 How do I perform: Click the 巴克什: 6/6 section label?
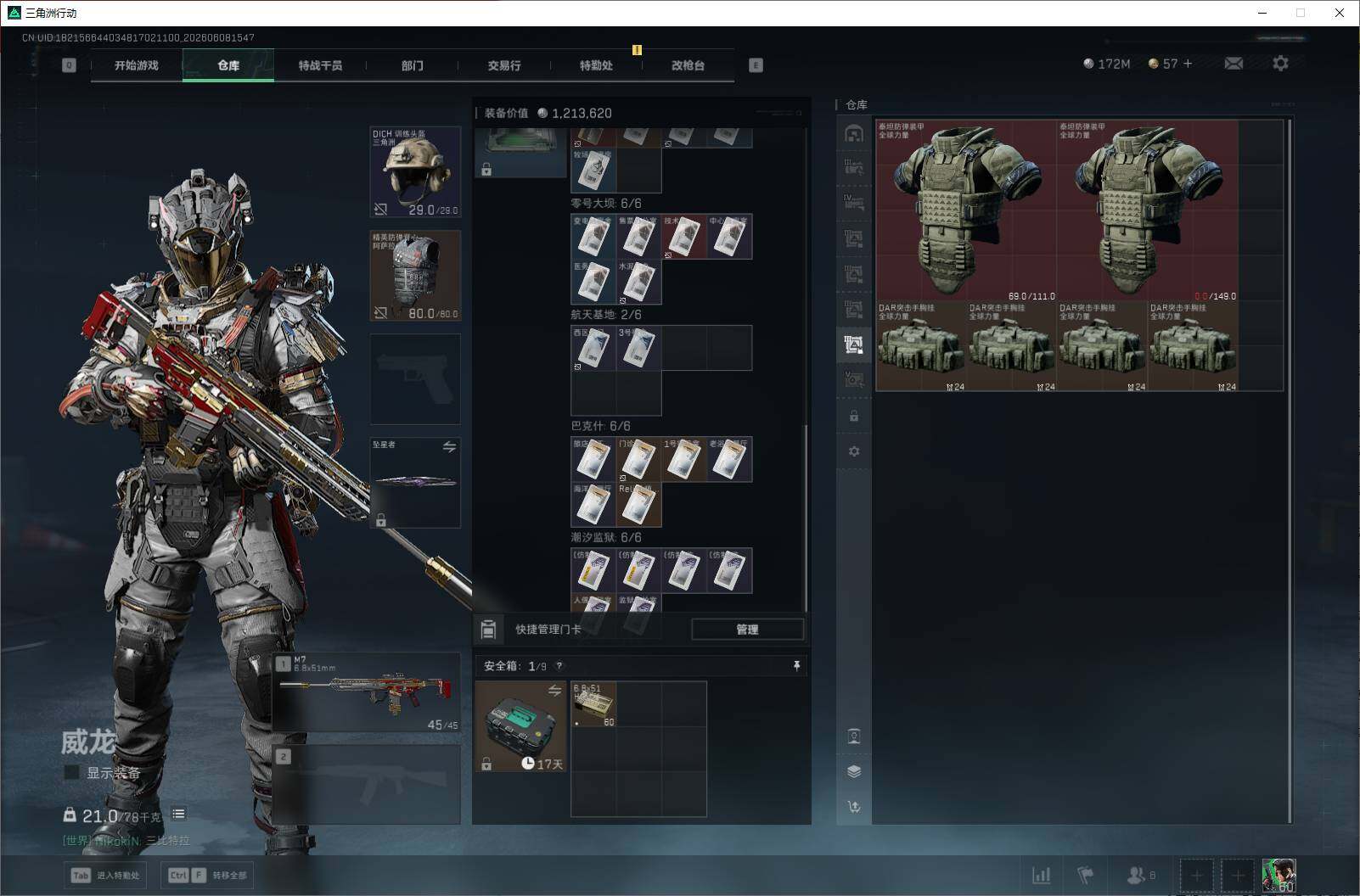tap(601, 426)
